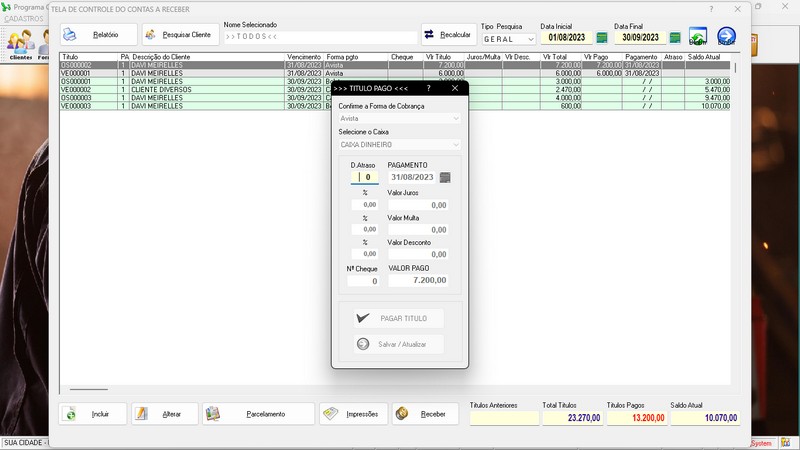This screenshot has width=800, height=450.
Task: Click the help question mark of Contas a Receber window
Action: coord(711,9)
